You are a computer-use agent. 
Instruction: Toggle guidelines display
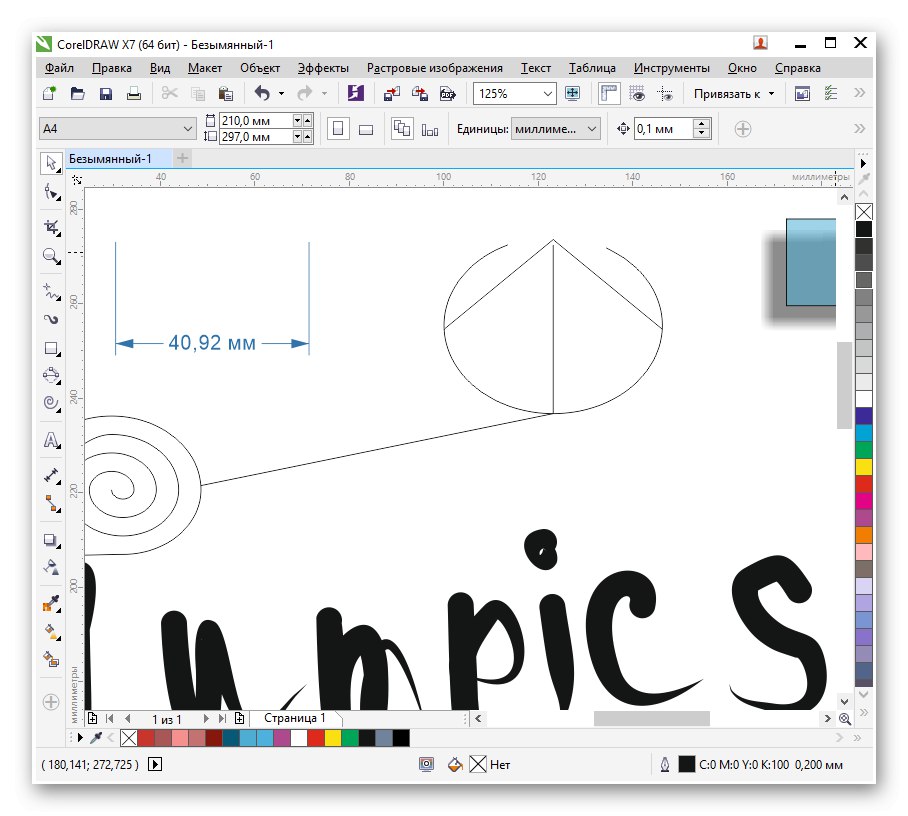point(665,93)
